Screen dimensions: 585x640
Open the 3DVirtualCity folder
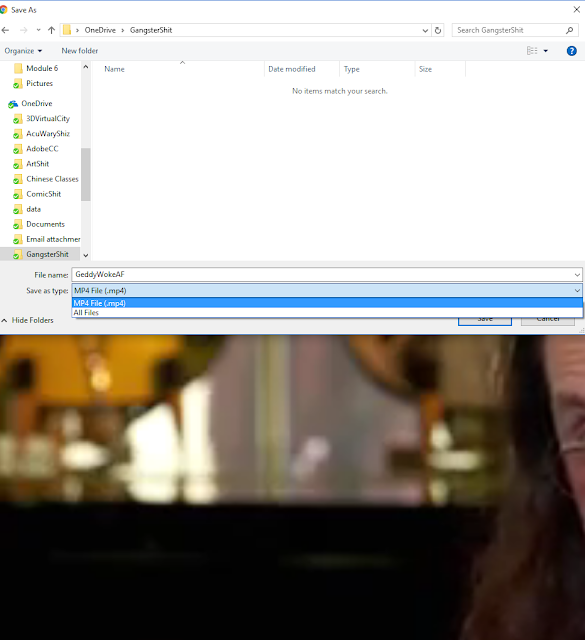(48, 119)
